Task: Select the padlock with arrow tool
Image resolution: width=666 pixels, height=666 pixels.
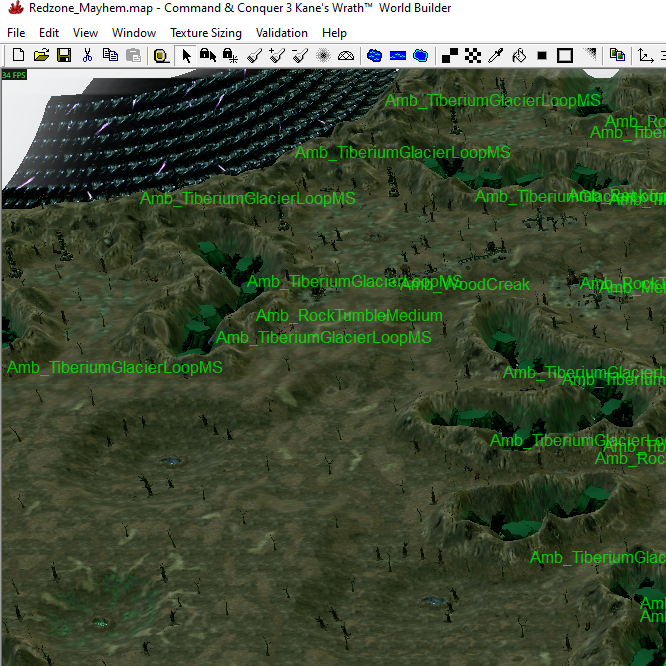Action: tap(208, 56)
